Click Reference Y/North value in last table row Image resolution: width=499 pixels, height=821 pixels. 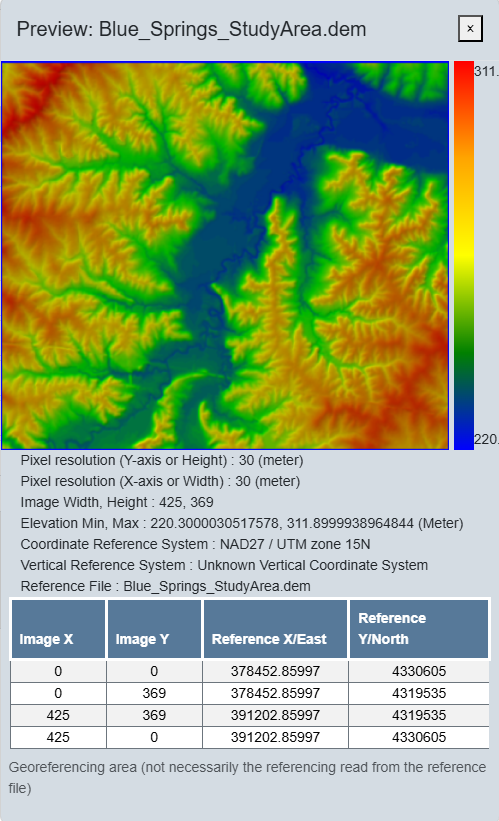pos(419,737)
